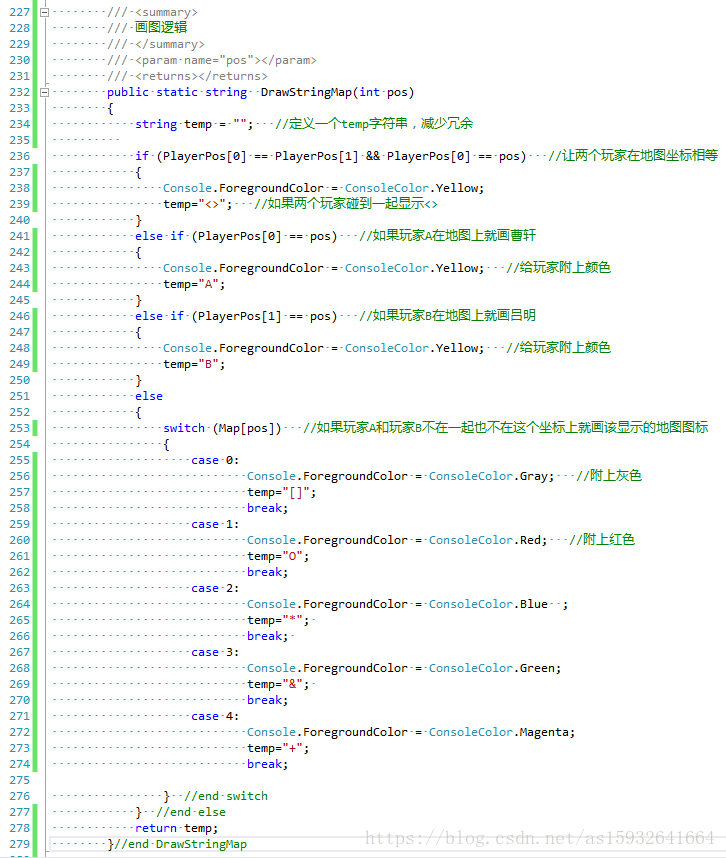Click the 'case 1:' label
The image size is (726, 858).
pyautogui.click(x=215, y=524)
